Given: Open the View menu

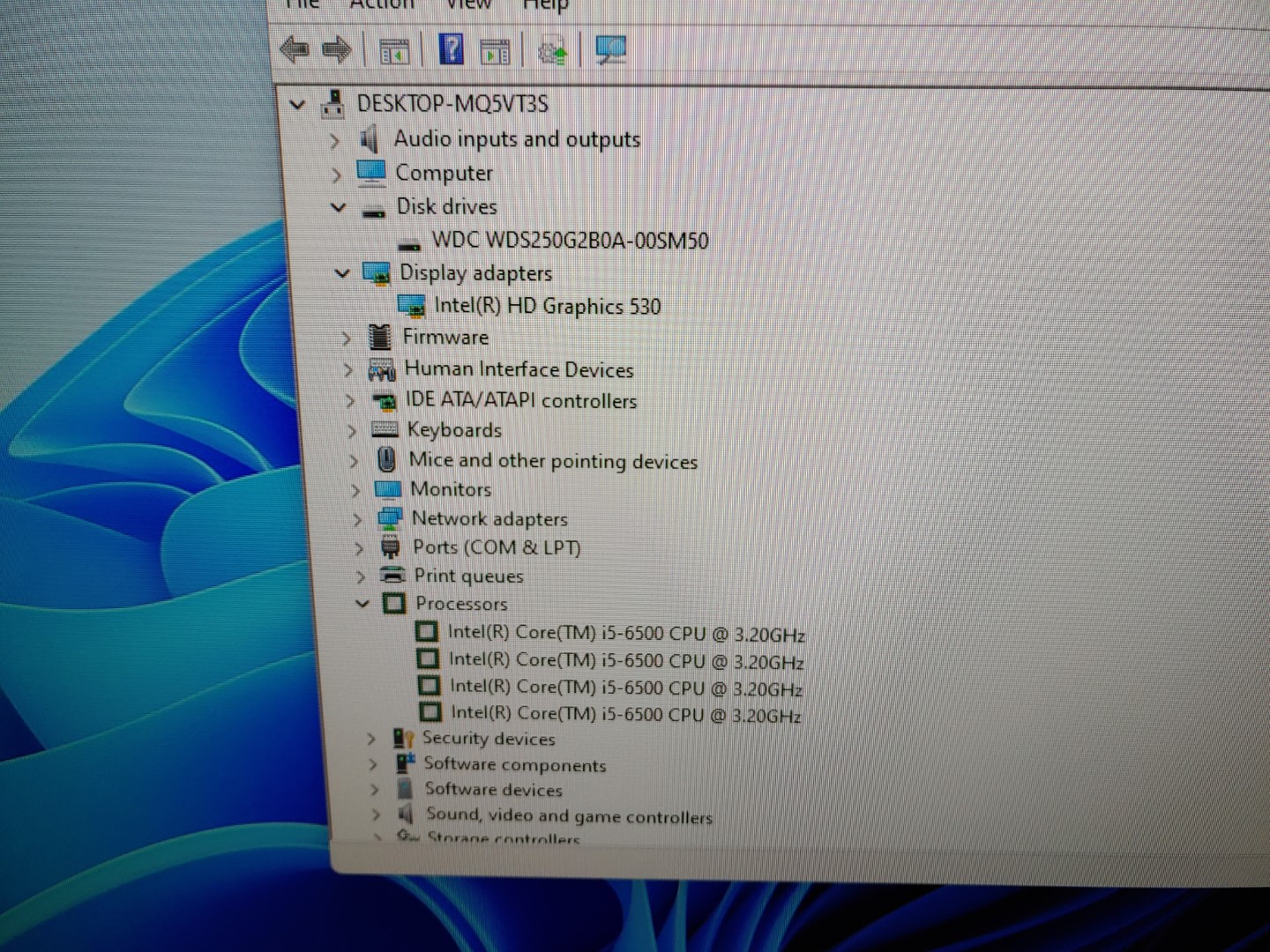Looking at the screenshot, I should pyautogui.click(x=469, y=4).
